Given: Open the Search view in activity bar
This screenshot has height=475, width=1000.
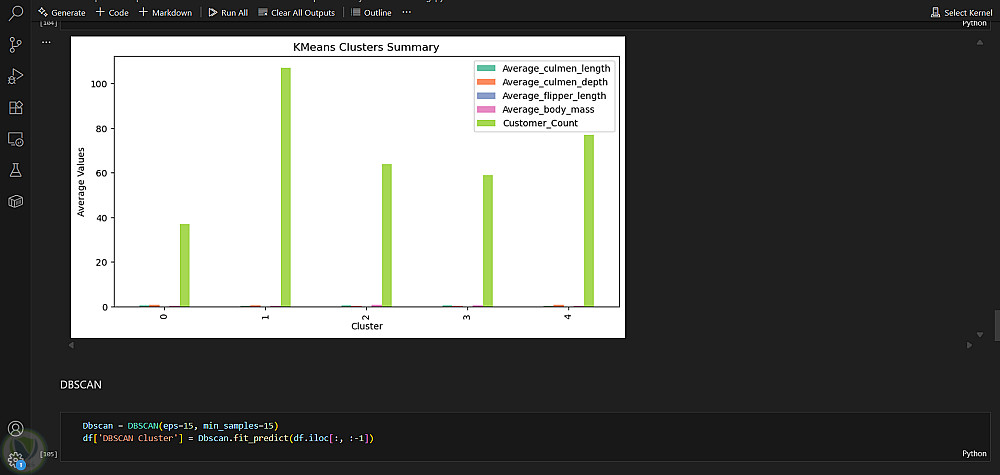Looking at the screenshot, I should 15,13.
